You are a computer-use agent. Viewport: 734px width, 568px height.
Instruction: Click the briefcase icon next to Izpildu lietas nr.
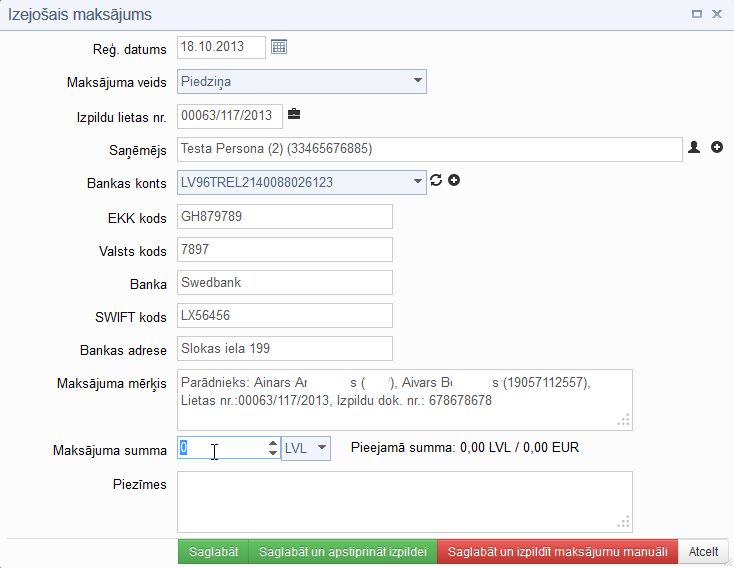coord(294,115)
